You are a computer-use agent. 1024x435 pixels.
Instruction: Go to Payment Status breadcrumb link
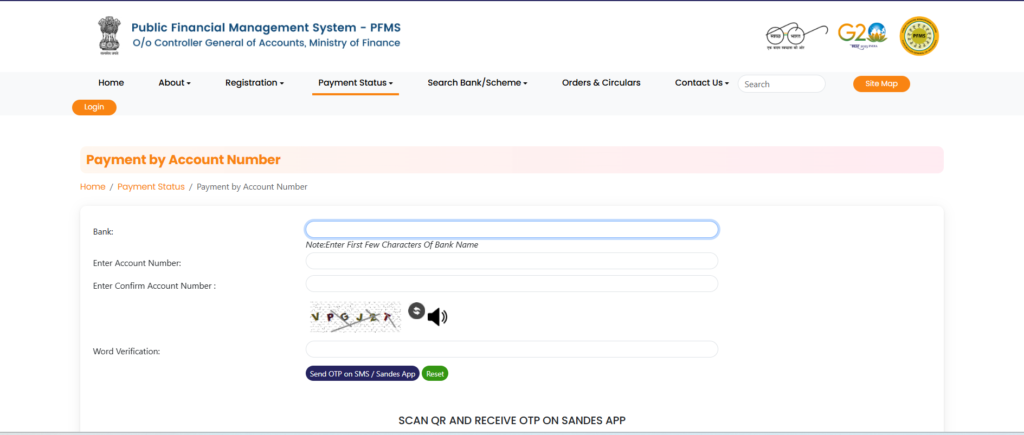151,187
